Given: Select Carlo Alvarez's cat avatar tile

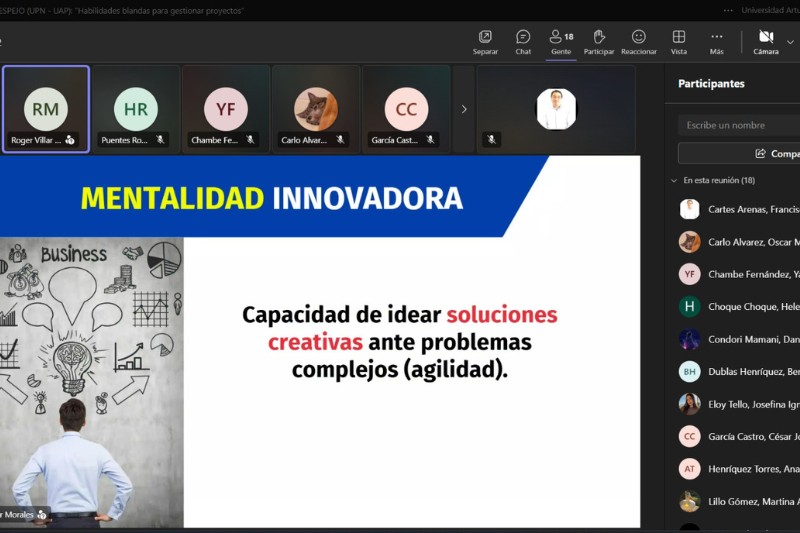Looking at the screenshot, I should click(315, 109).
